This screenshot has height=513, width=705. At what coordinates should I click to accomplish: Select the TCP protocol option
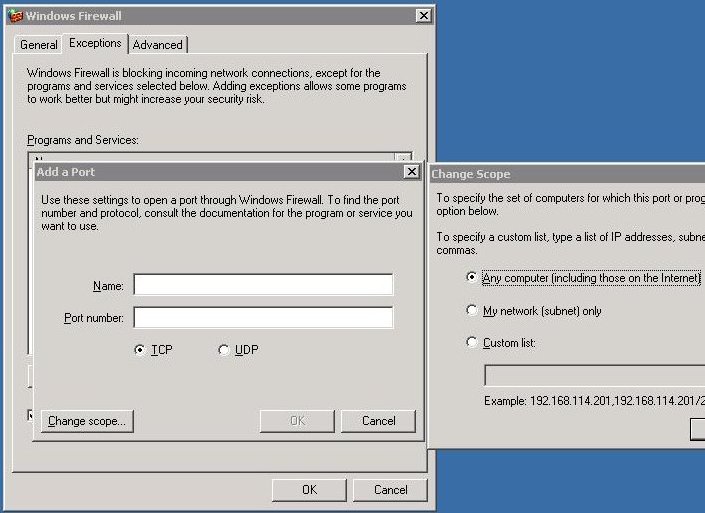(139, 350)
